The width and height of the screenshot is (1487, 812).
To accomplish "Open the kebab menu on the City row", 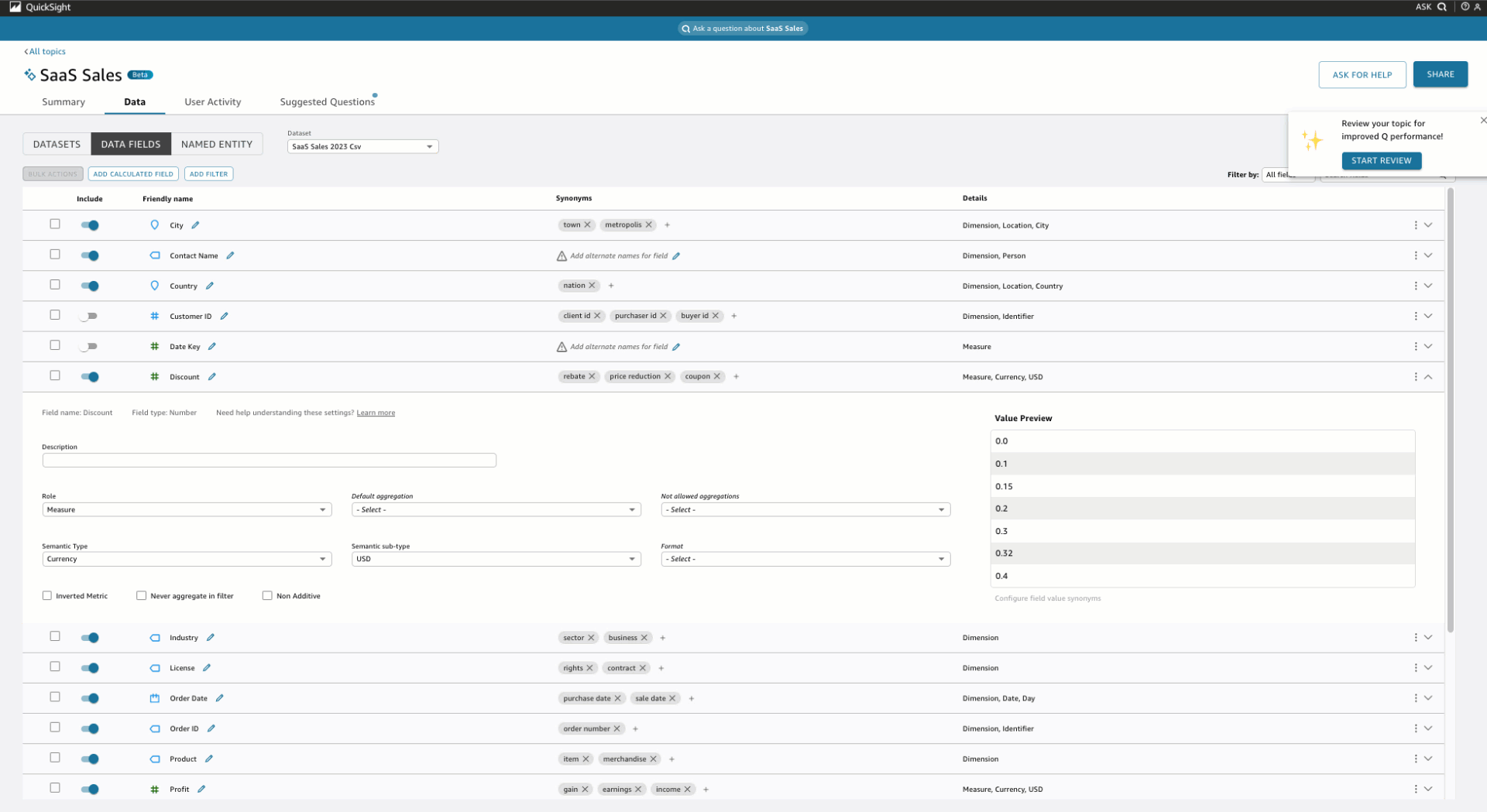I will click(1417, 225).
